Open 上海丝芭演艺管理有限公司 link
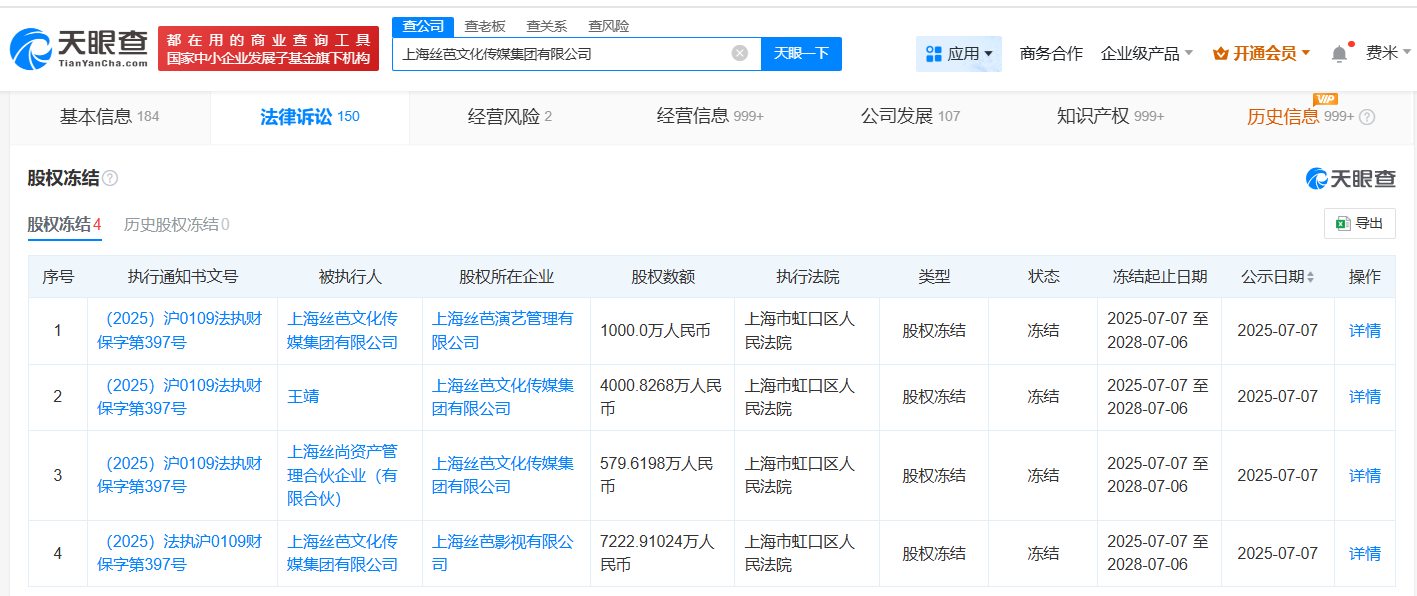1417x596 pixels. (503, 330)
